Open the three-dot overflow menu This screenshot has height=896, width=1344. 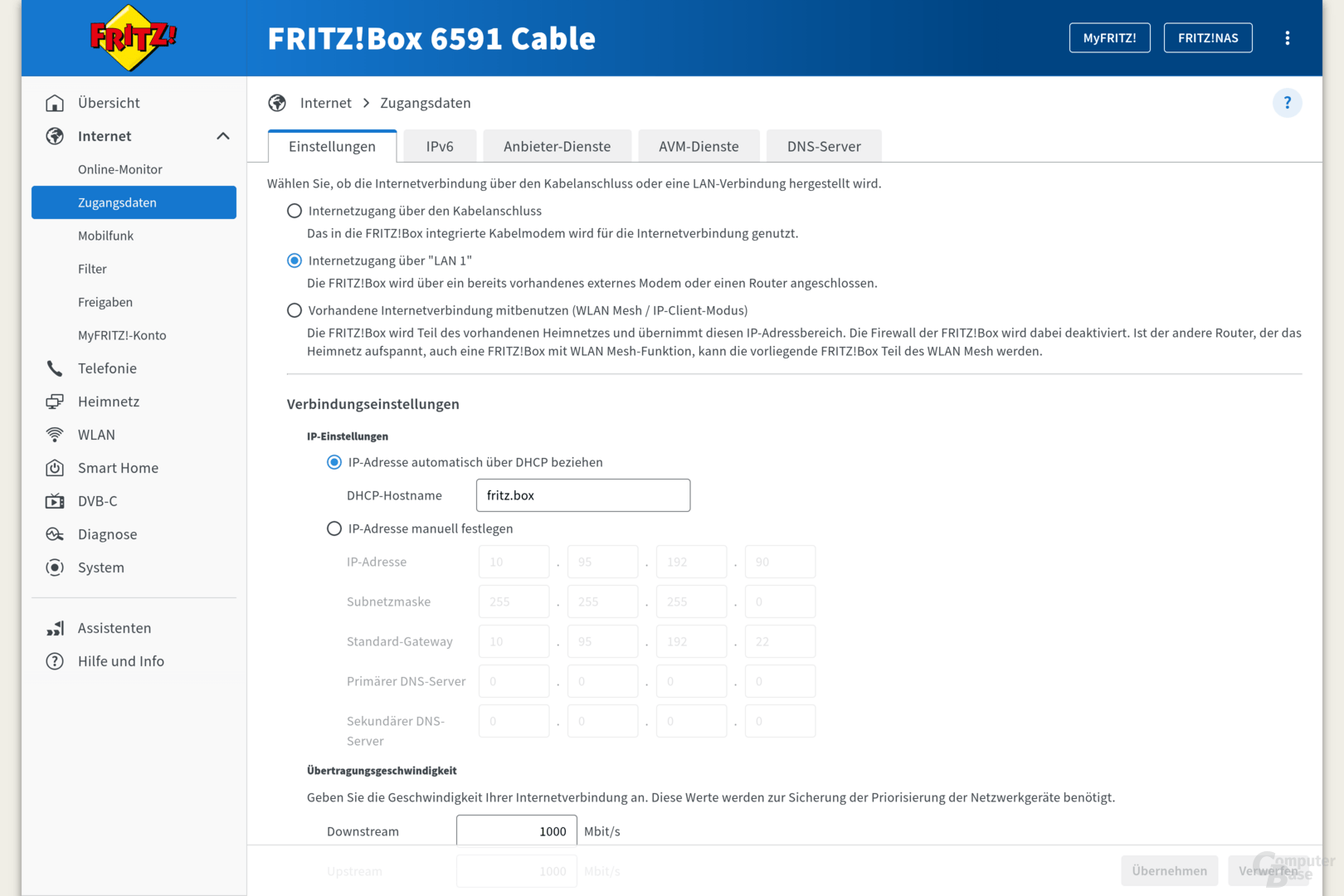(1288, 37)
